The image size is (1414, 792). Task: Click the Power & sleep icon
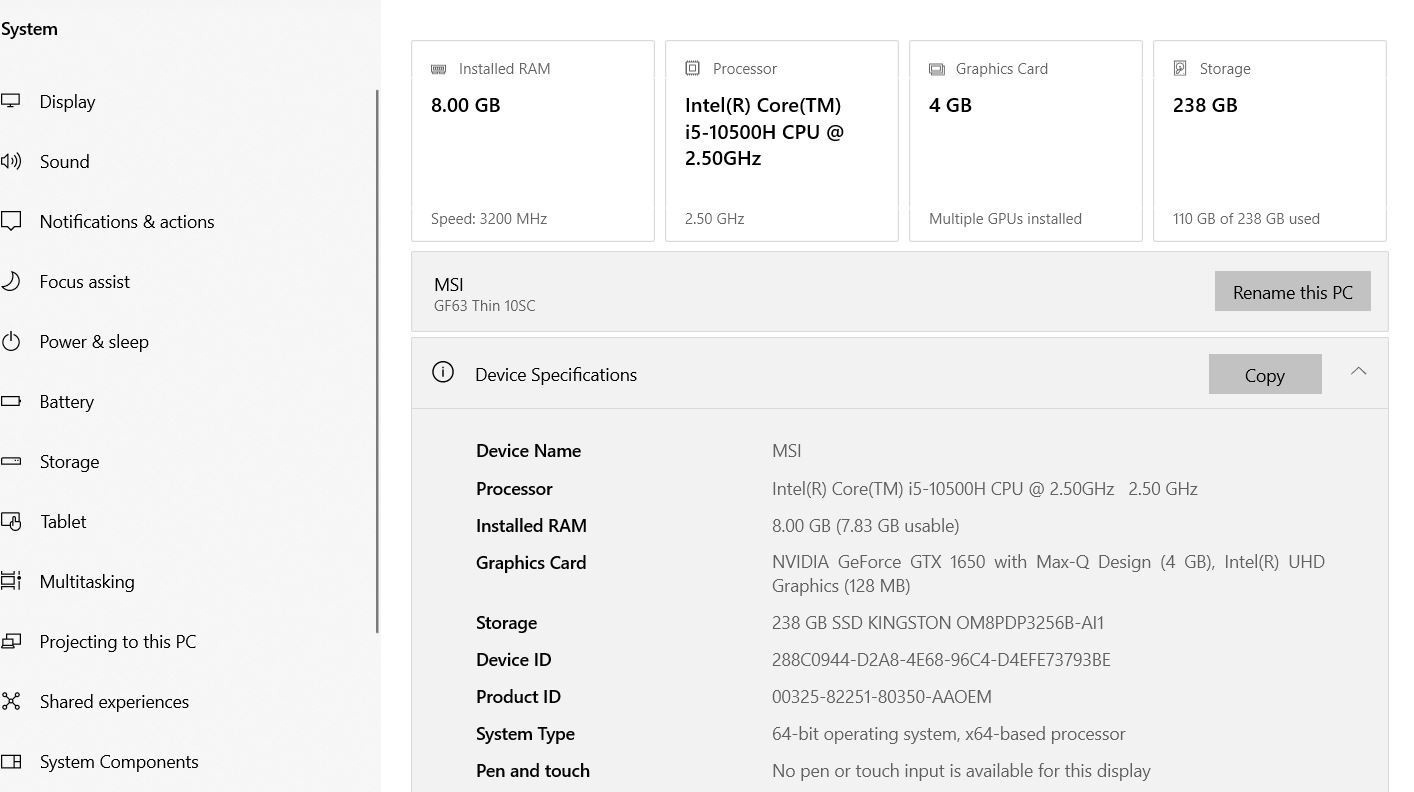coord(10,341)
